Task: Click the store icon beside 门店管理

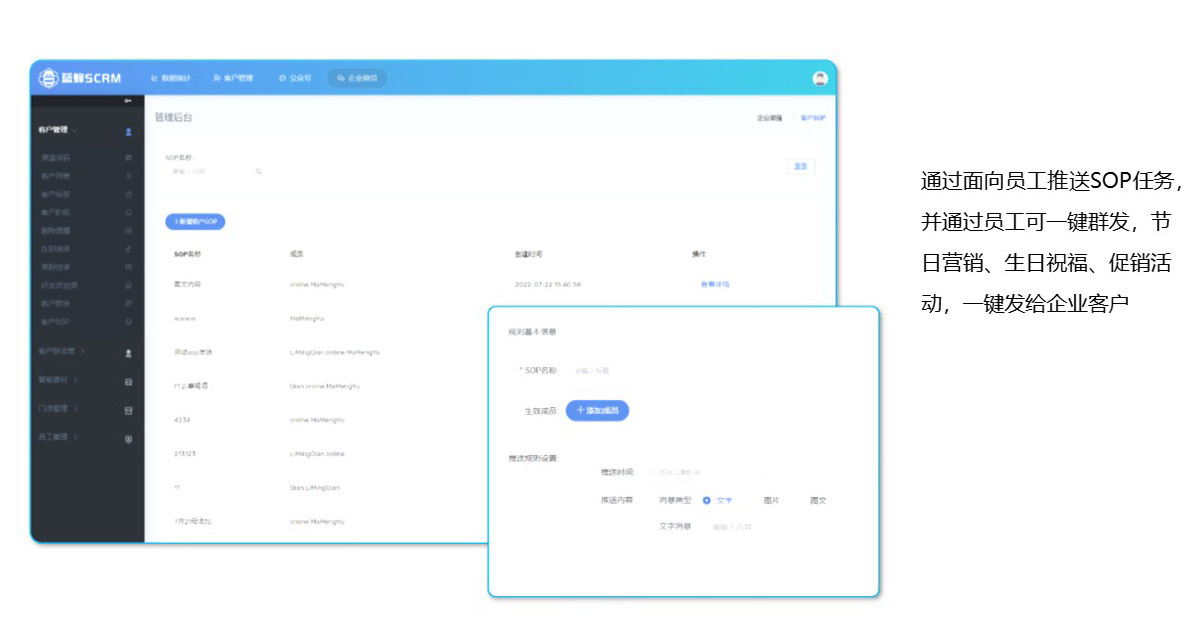Action: [x=128, y=410]
